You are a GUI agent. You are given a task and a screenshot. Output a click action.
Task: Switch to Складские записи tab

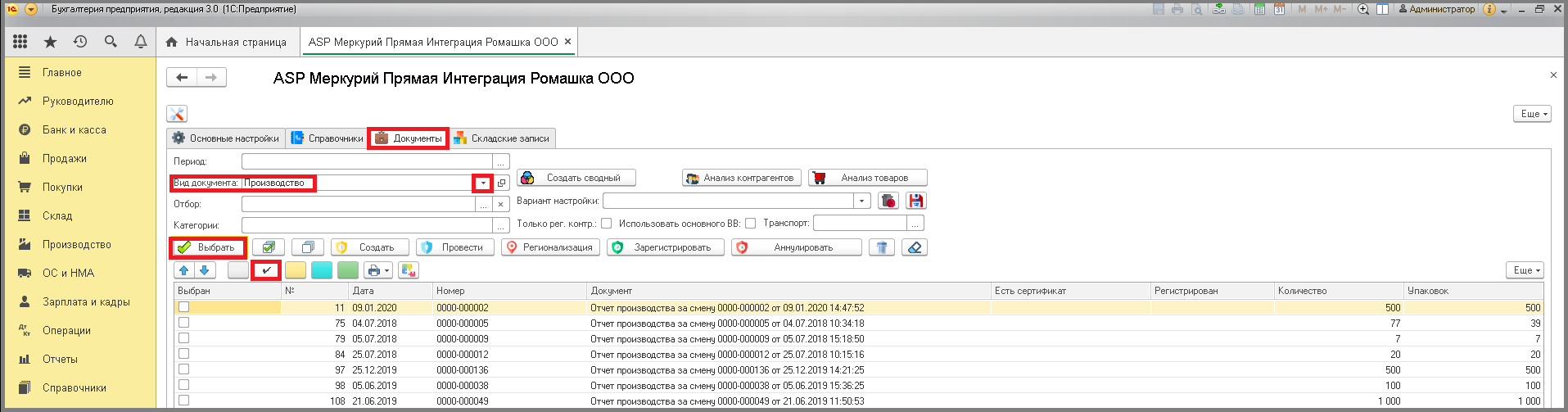(x=502, y=138)
